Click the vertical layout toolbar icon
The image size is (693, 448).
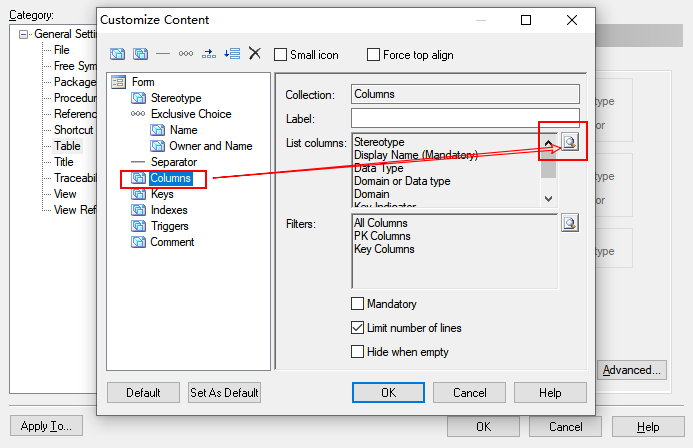click(232, 54)
